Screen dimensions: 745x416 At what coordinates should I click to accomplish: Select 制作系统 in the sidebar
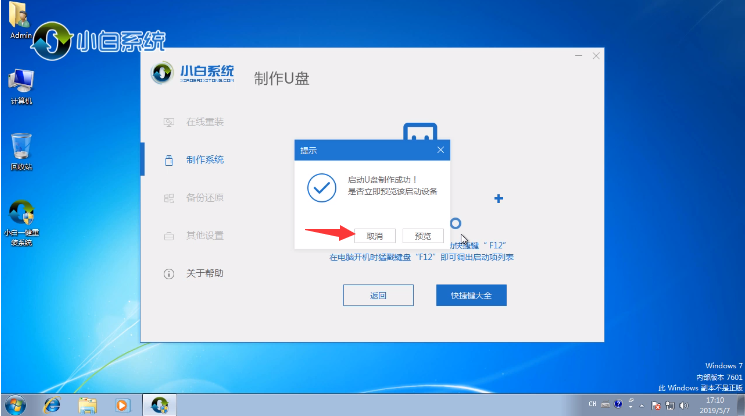point(205,160)
